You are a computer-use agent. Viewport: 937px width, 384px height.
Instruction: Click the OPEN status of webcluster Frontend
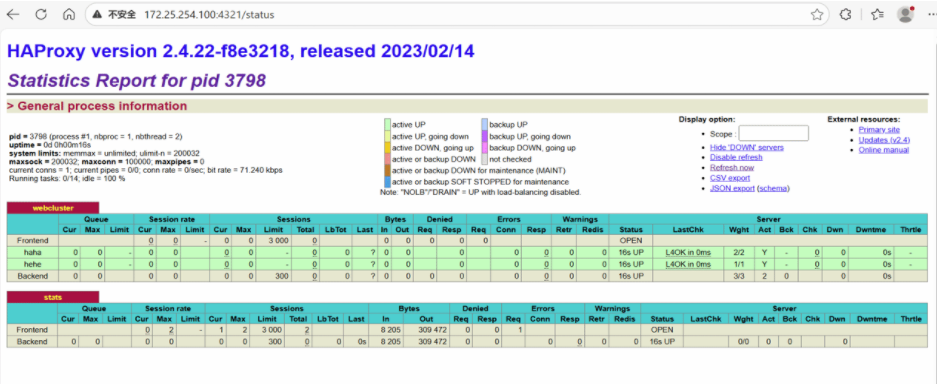pos(630,241)
